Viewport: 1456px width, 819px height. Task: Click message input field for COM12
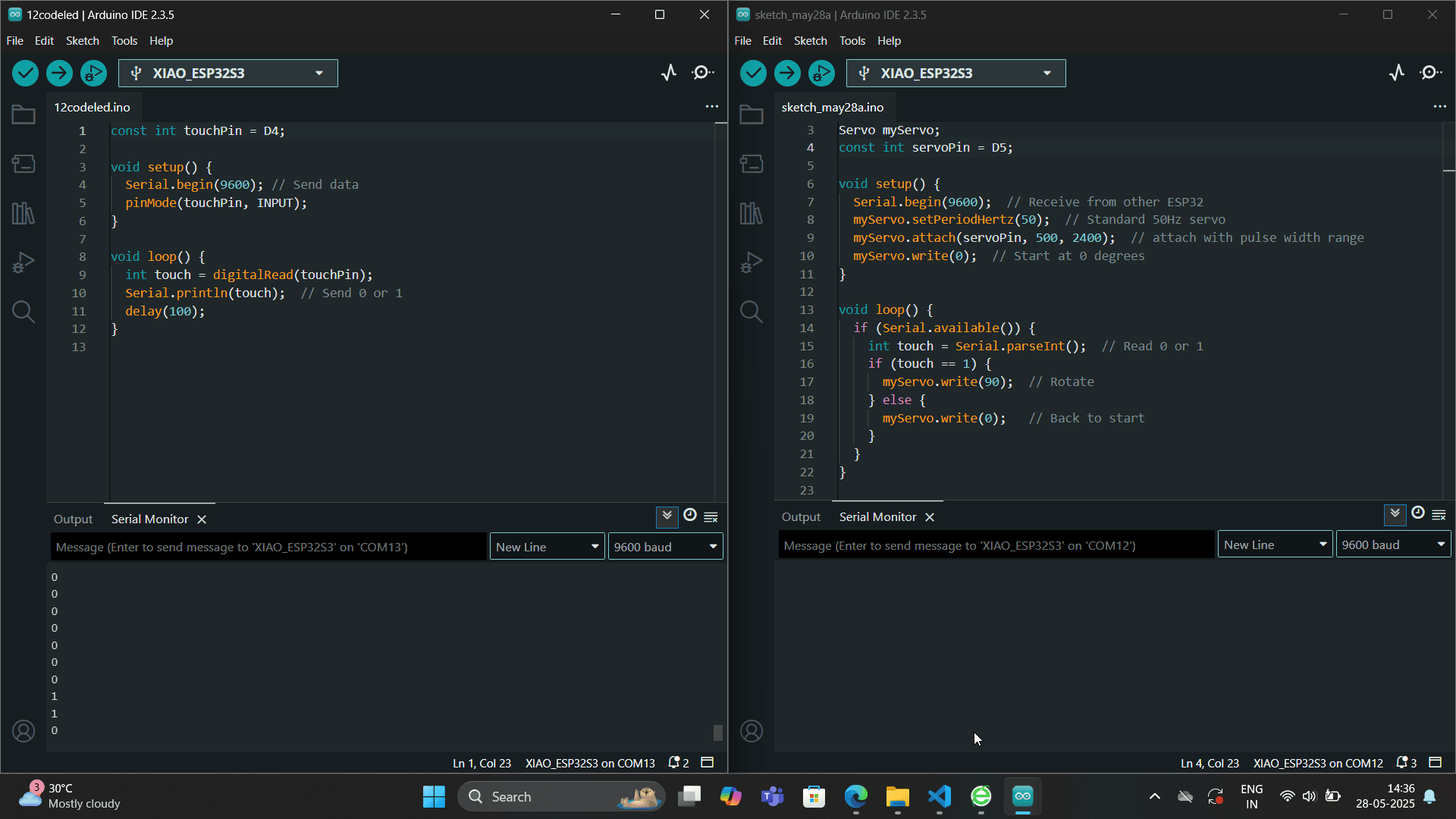[996, 545]
